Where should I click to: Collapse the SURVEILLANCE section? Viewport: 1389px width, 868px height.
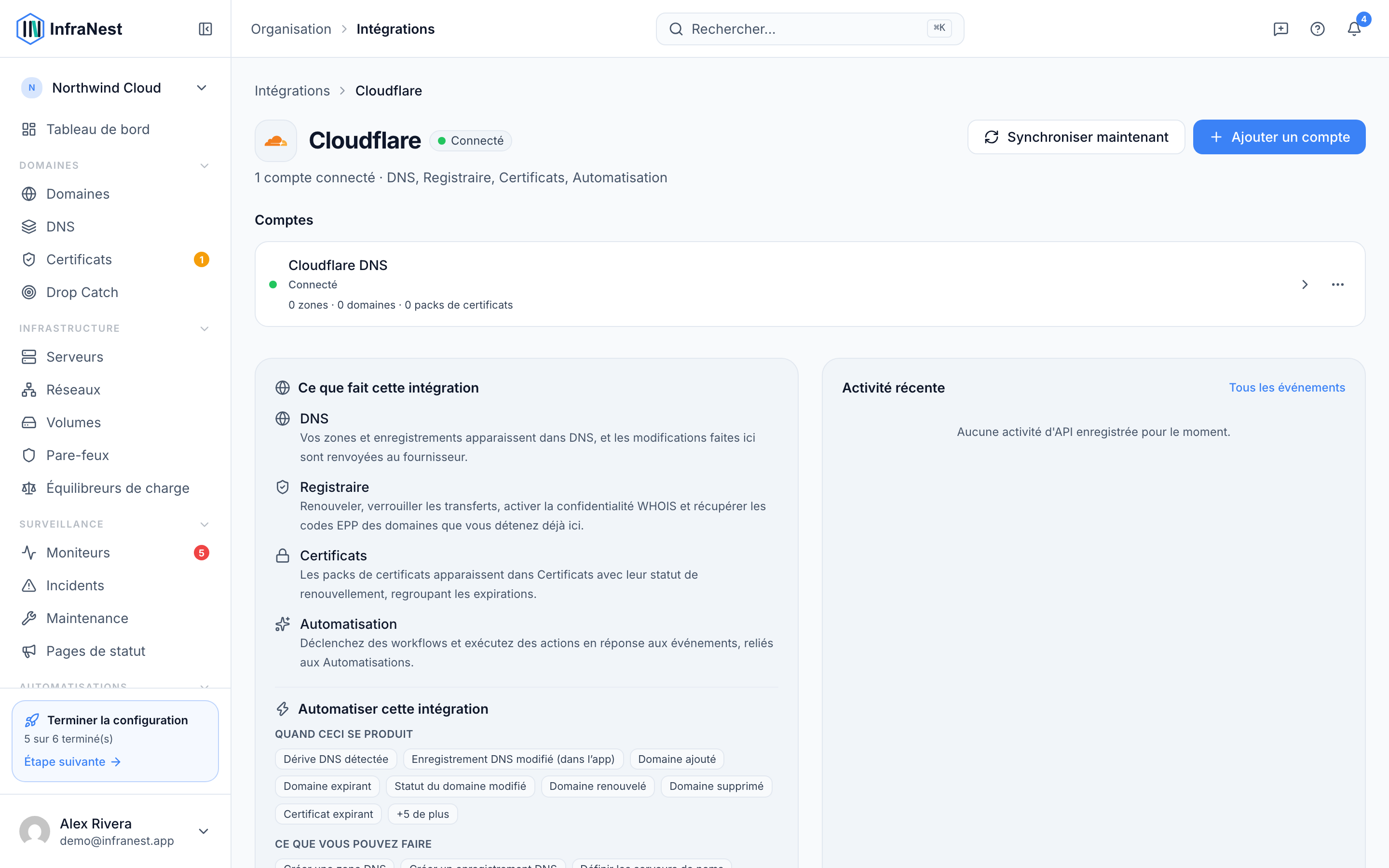click(x=204, y=524)
